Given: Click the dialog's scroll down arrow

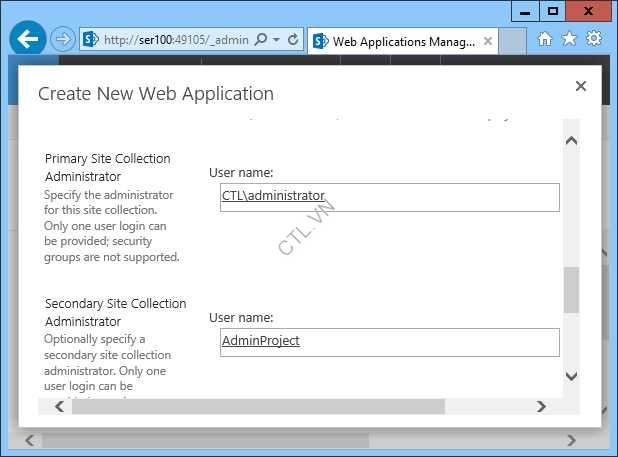Looking at the screenshot, I should click(571, 376).
